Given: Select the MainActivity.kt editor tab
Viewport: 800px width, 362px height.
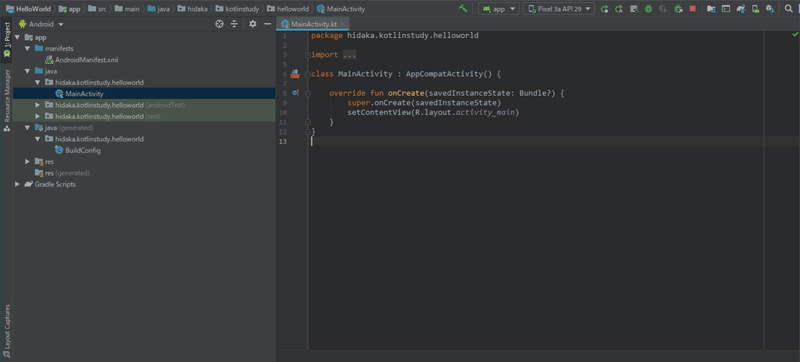Looking at the screenshot, I should click(311, 24).
